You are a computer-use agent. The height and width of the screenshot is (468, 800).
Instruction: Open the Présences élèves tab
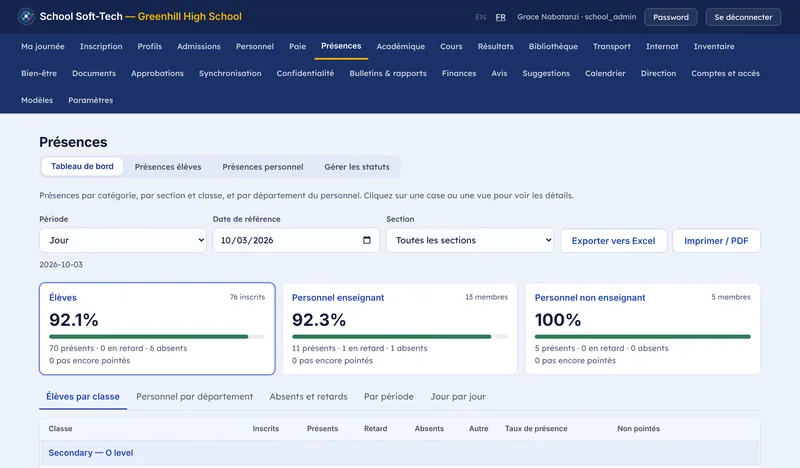tap(168, 166)
